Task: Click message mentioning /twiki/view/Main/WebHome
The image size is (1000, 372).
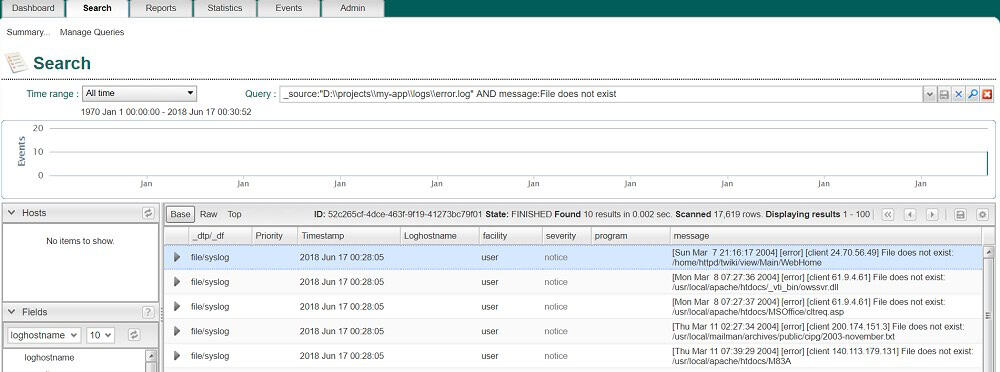Action: point(812,257)
